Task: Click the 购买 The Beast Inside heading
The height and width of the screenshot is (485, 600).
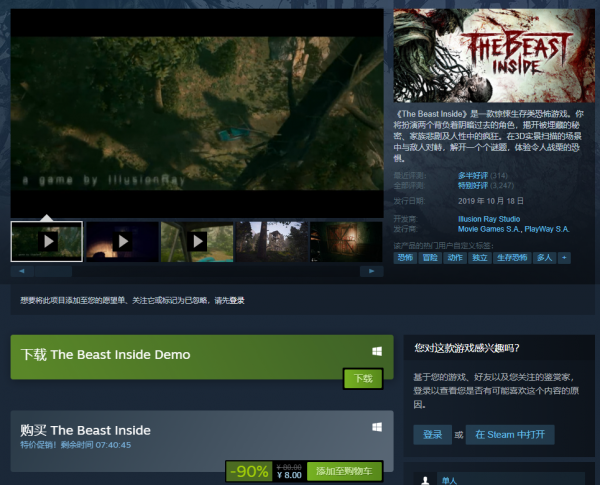Action: tap(85, 430)
